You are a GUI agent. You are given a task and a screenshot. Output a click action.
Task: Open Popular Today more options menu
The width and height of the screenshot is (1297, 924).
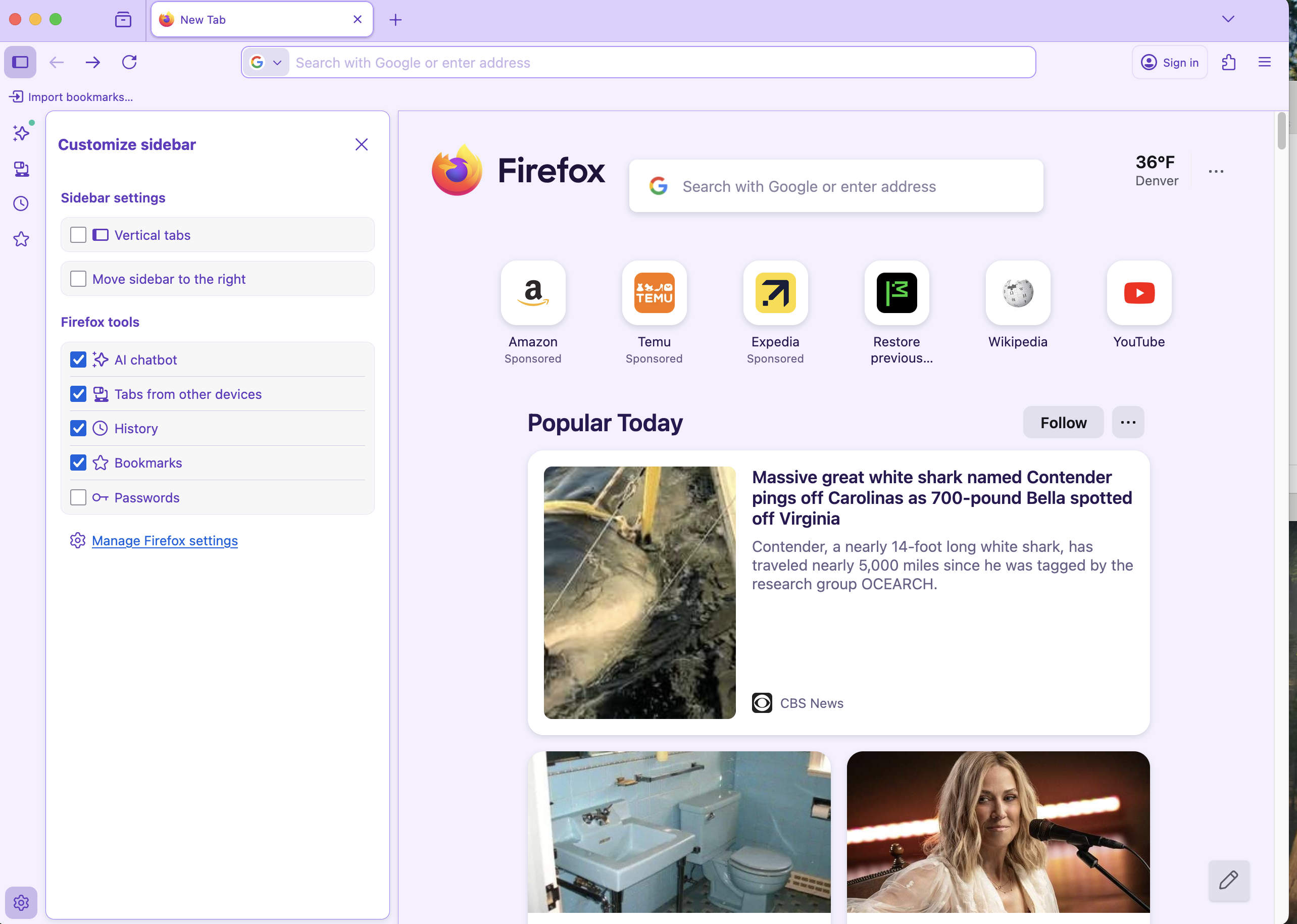(x=1127, y=422)
